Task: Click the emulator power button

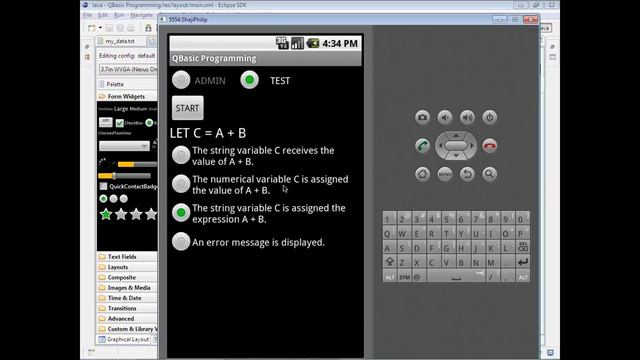Action: [490, 118]
